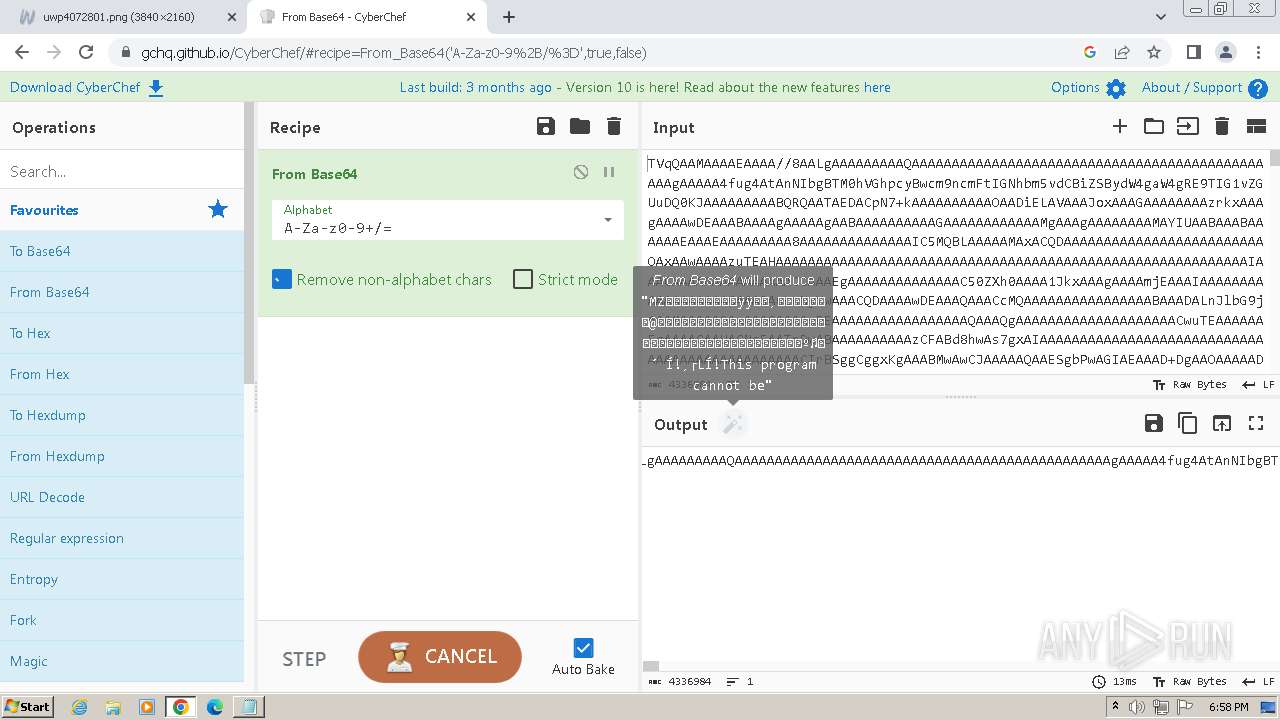This screenshot has width=1280, height=720.
Task: Open input Raw Bytes encoding selector
Action: [1189, 384]
